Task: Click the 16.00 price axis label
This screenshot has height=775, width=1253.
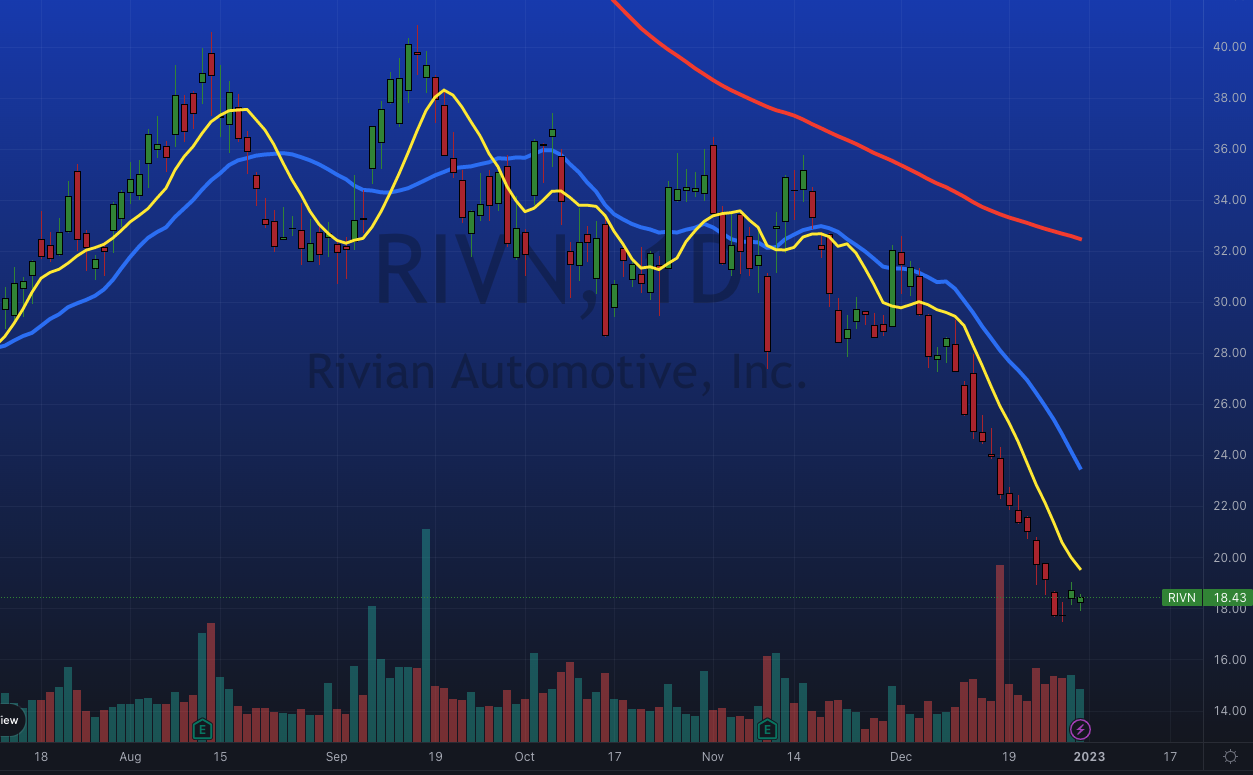Action: pyautogui.click(x=1229, y=660)
